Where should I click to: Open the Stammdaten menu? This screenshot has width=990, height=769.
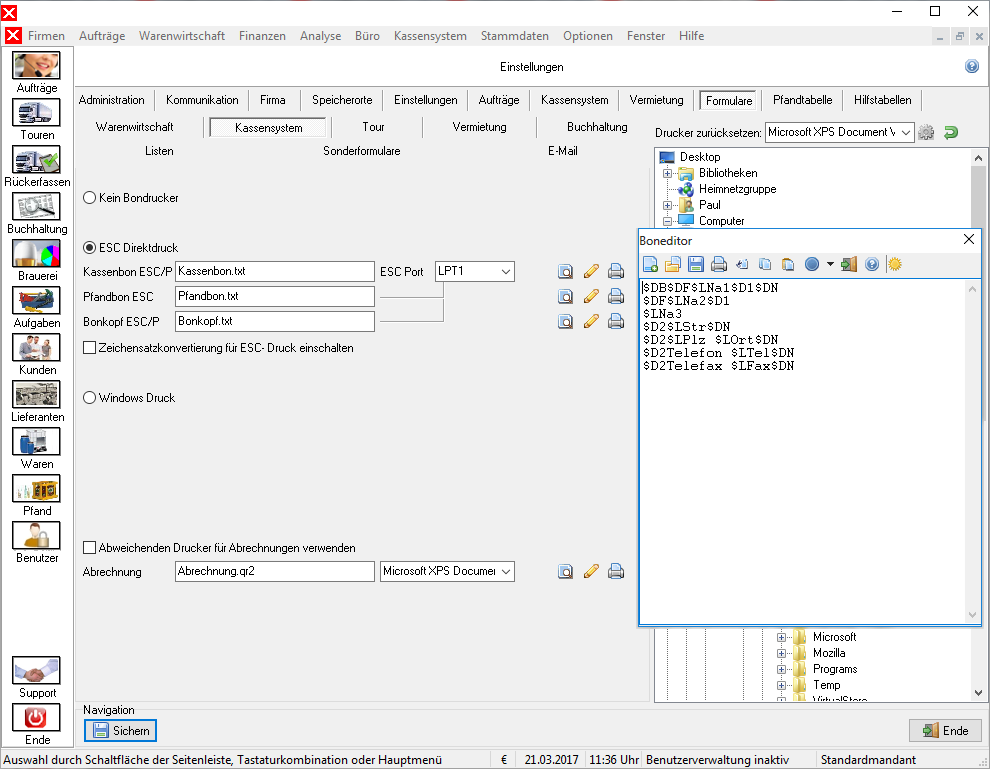tap(515, 36)
